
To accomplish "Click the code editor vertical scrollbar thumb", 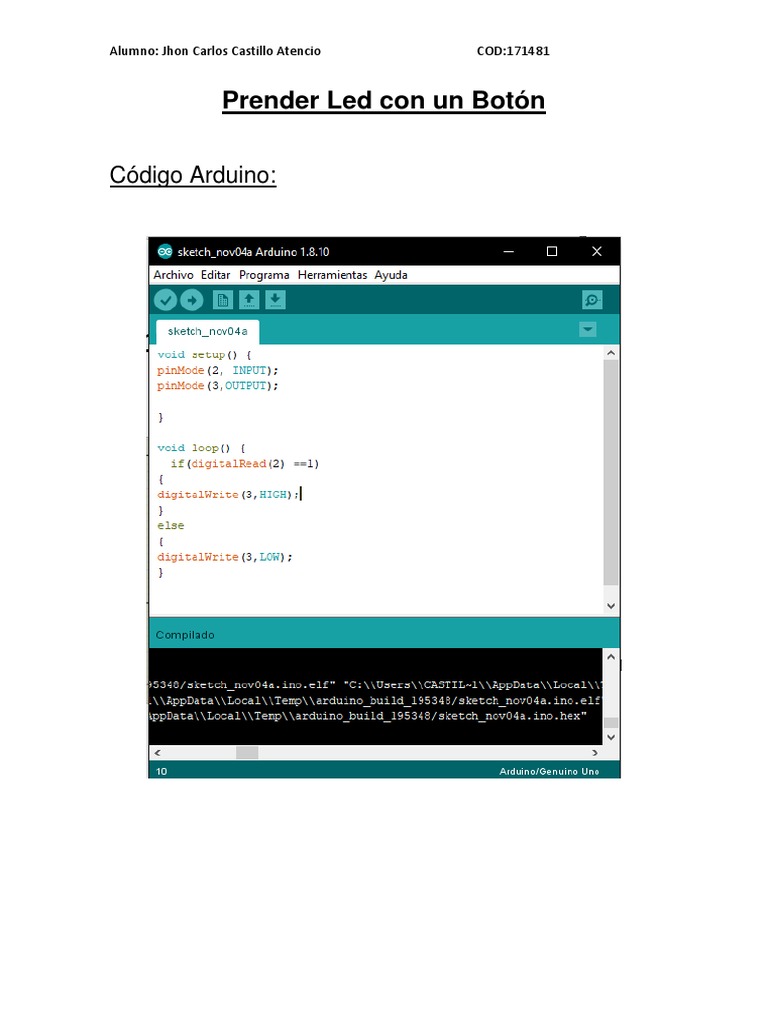I will click(611, 472).
